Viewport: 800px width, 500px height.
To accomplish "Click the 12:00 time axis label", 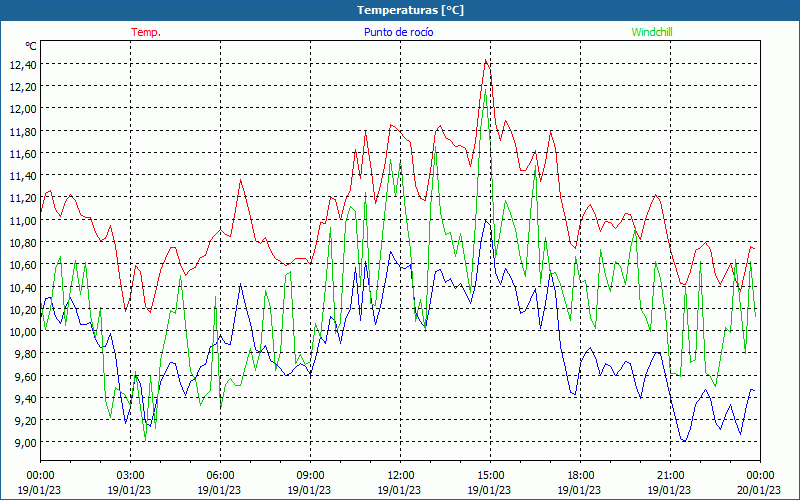I will coord(401,476).
